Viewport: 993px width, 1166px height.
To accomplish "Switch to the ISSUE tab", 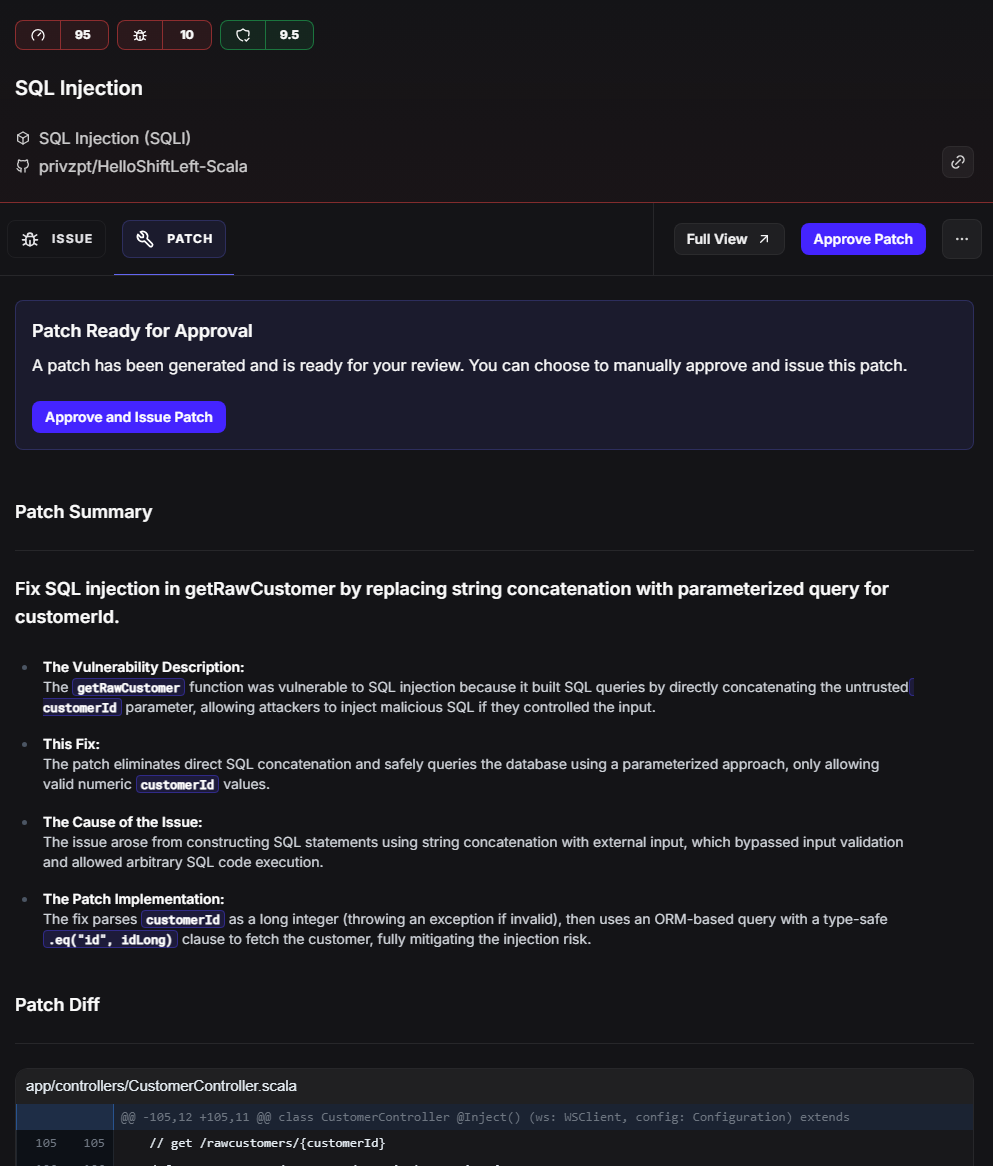I will point(57,239).
